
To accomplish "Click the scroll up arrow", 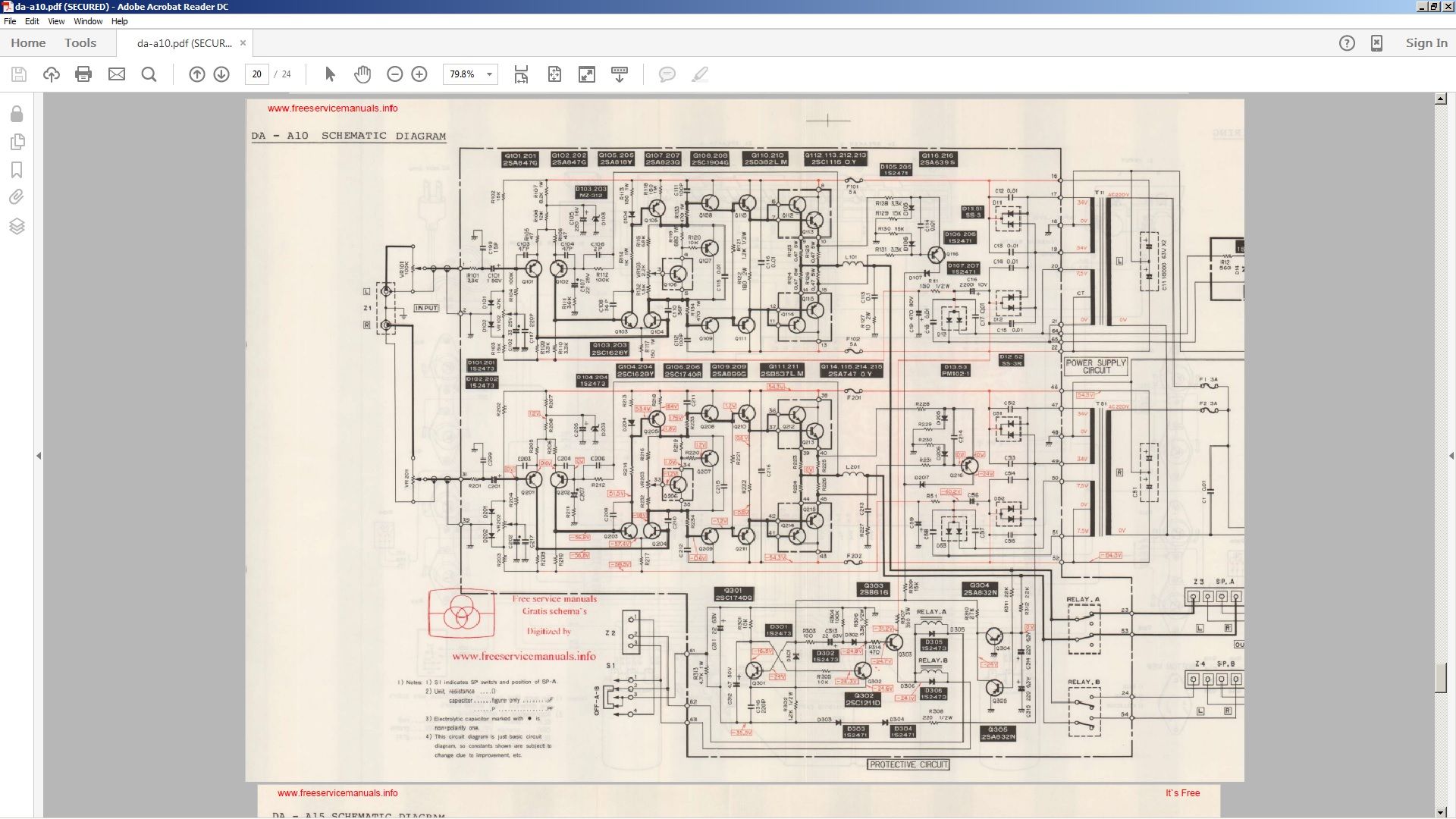I will coord(1441,99).
